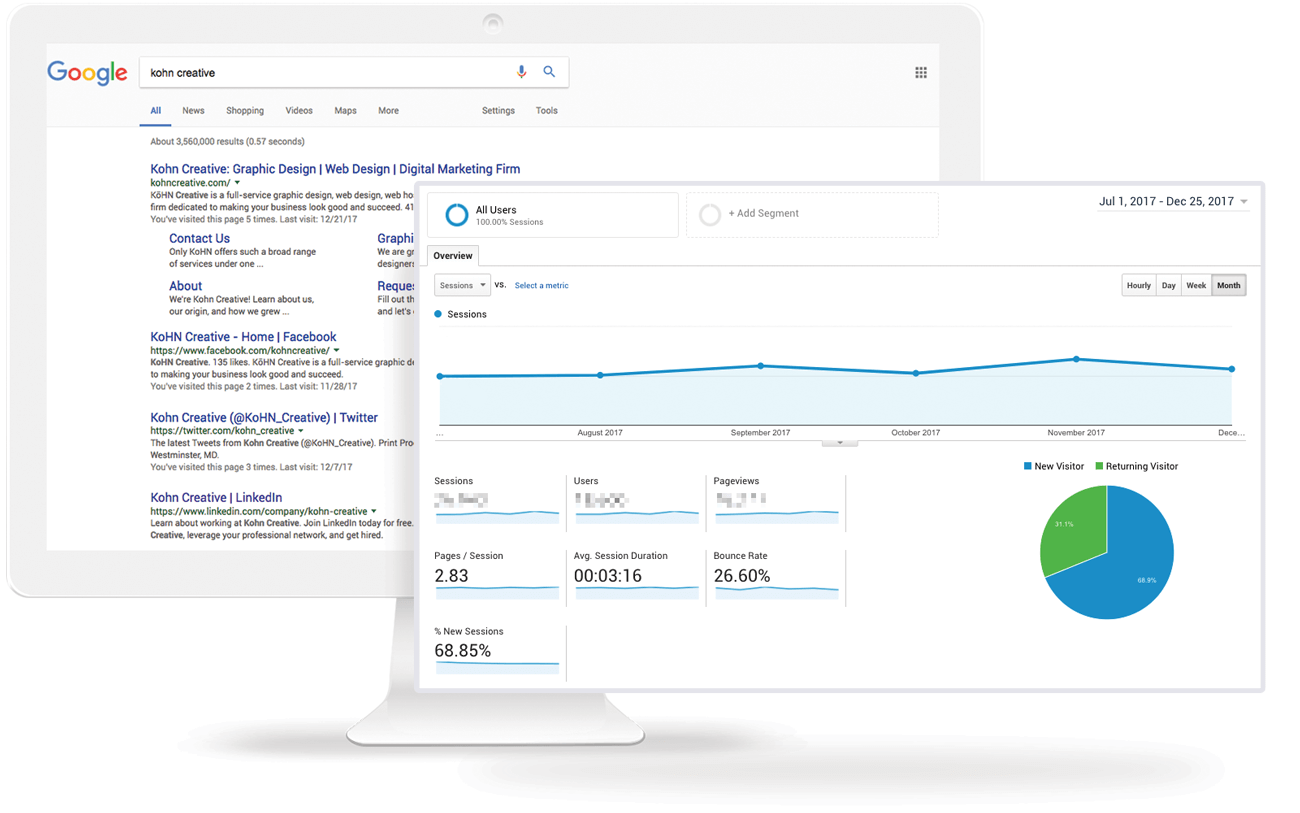Viewport: 1300px width, 813px height.
Task: Click the chart collapse handle below the graph
Action: click(x=840, y=443)
